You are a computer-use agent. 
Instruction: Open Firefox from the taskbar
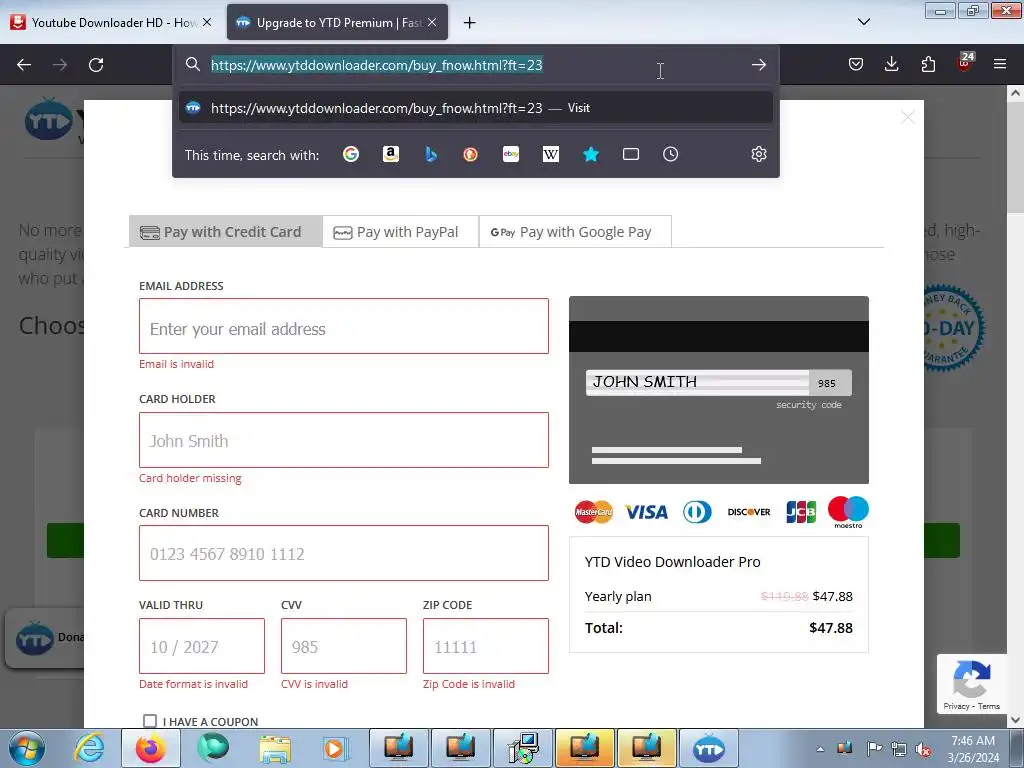pyautogui.click(x=150, y=748)
